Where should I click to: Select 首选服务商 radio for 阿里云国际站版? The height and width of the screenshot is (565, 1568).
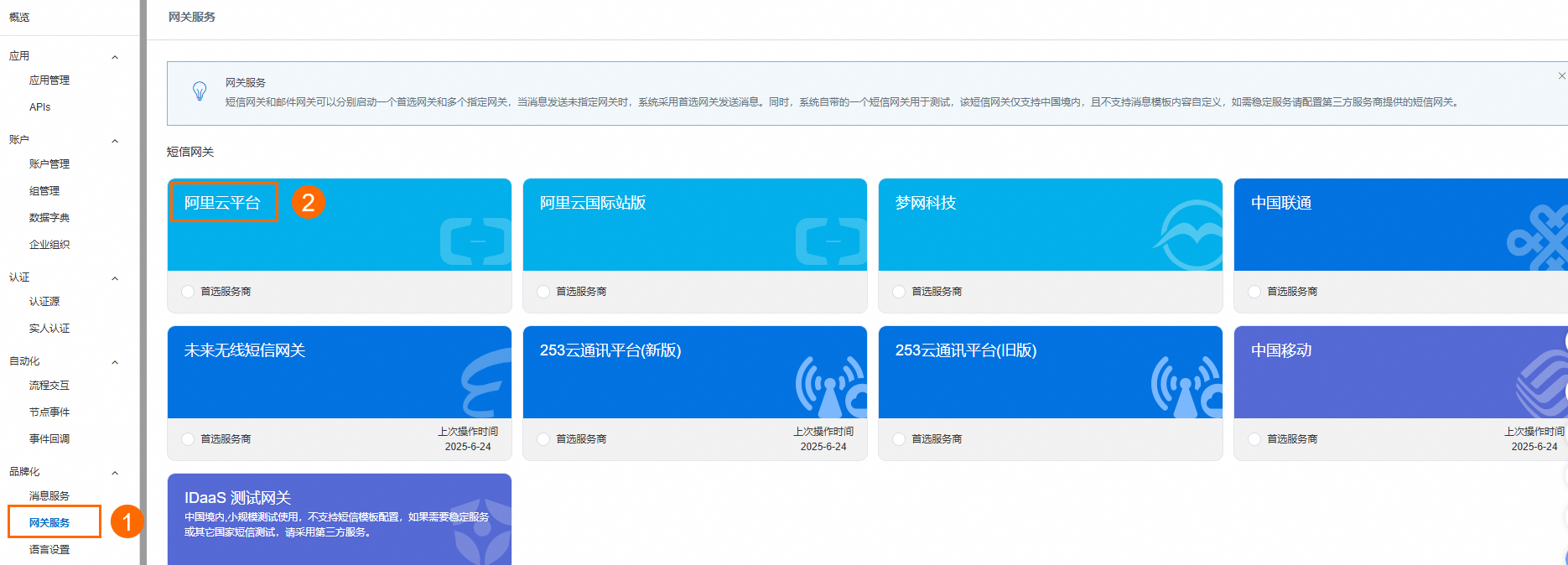[x=543, y=292]
